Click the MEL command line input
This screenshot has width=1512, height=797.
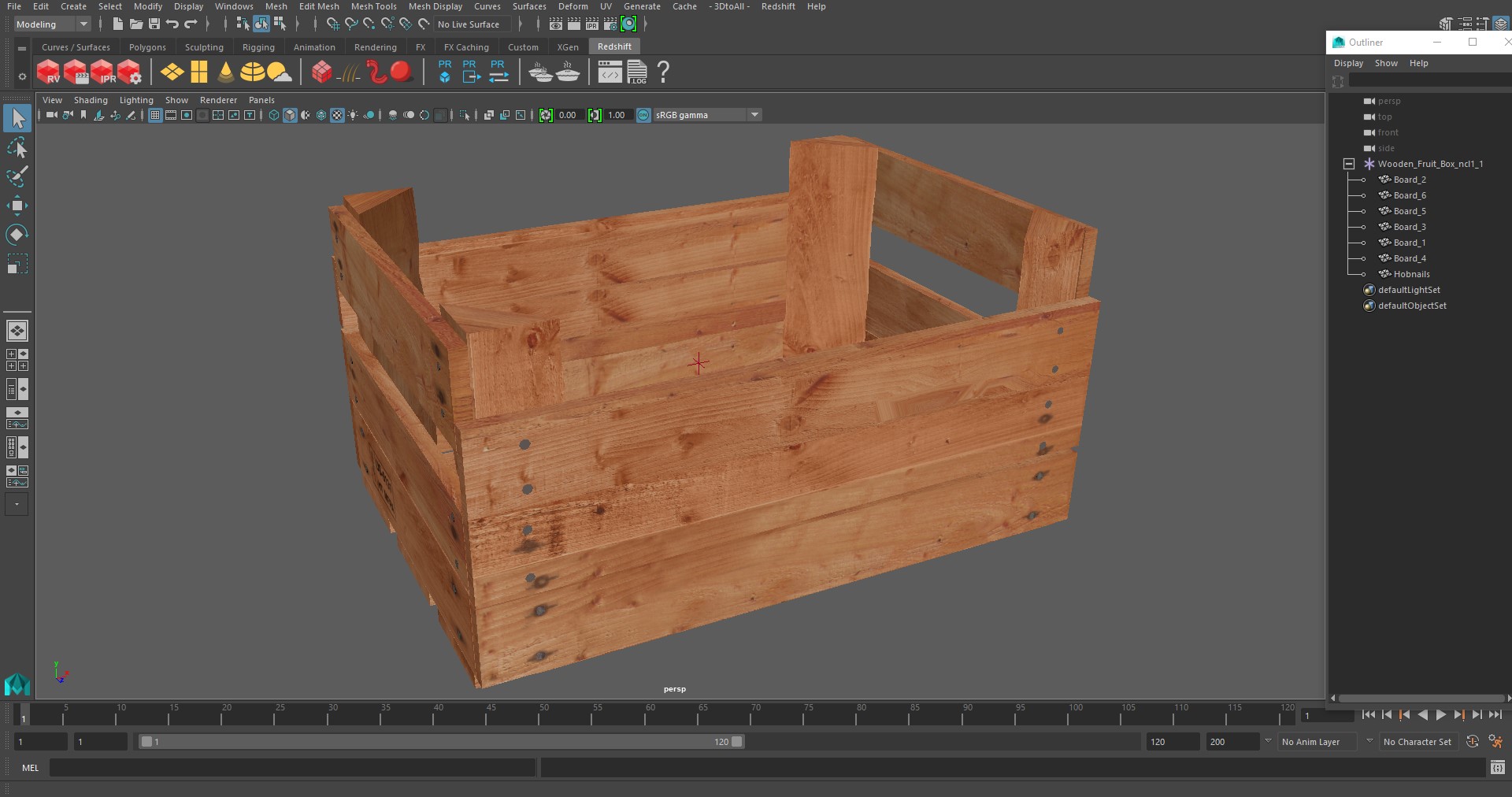(293, 768)
